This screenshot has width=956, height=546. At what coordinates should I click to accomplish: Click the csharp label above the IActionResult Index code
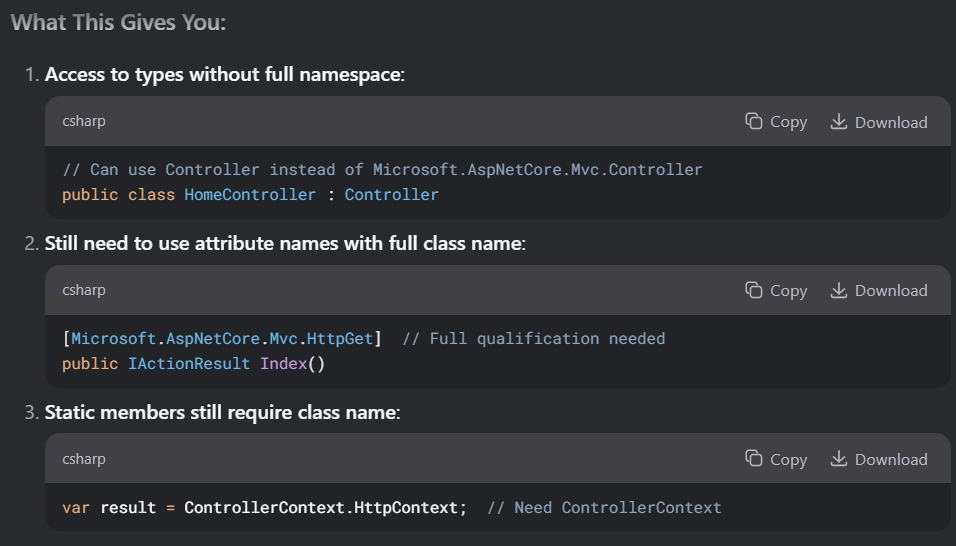pyautogui.click(x=84, y=290)
